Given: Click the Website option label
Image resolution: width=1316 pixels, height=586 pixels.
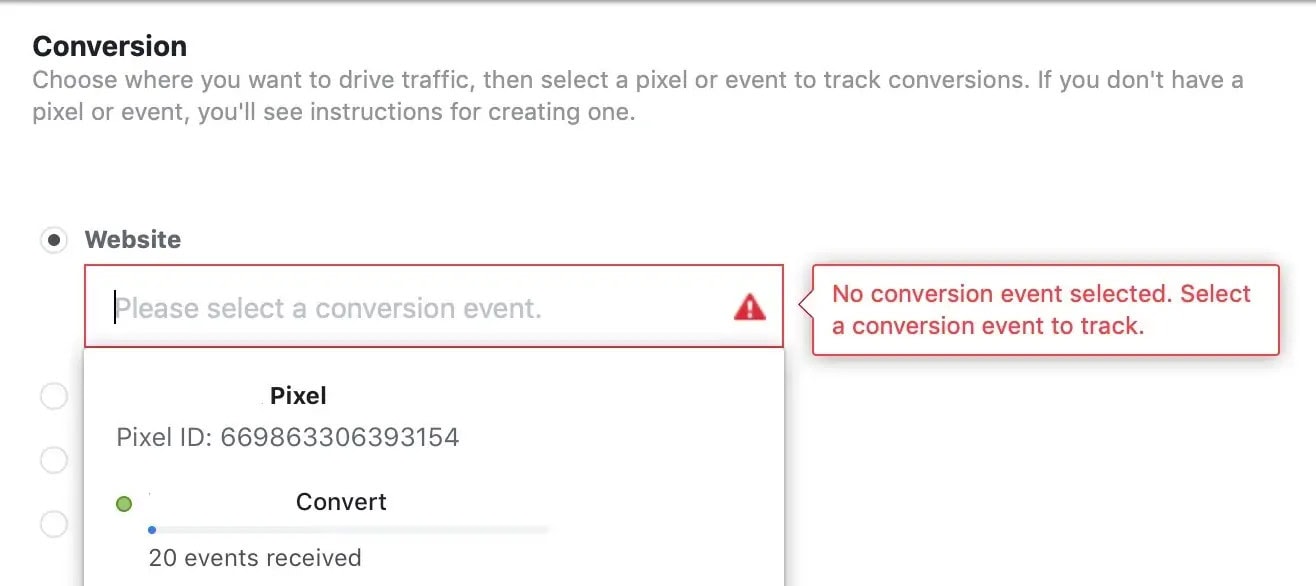Looking at the screenshot, I should 133,240.
